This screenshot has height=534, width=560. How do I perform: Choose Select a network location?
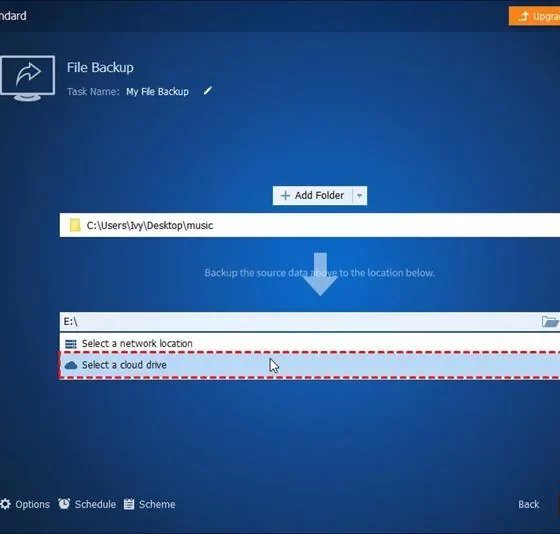[310, 344]
